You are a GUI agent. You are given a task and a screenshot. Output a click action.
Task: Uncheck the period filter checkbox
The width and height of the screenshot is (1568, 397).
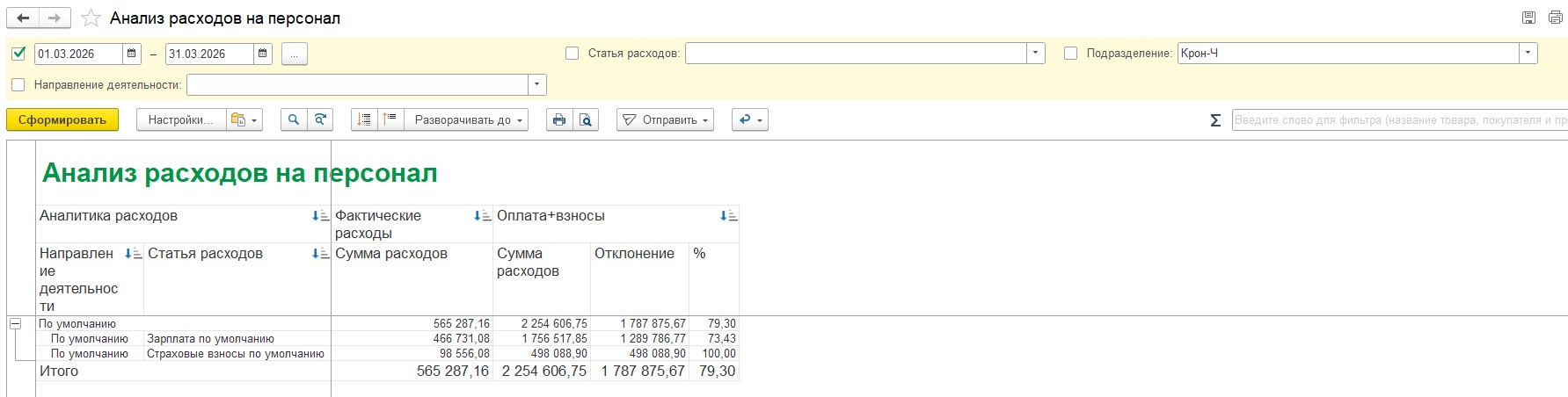(18, 54)
